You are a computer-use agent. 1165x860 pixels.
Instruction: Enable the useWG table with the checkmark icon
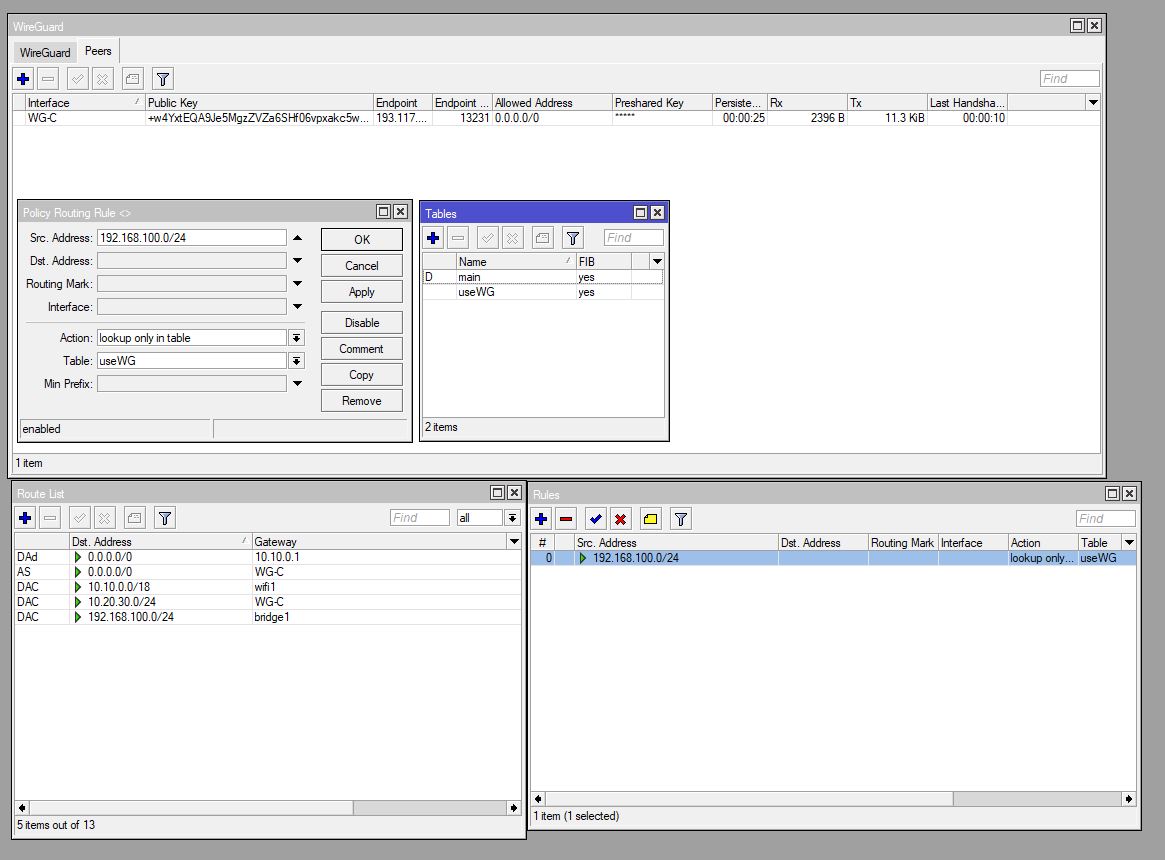(487, 237)
